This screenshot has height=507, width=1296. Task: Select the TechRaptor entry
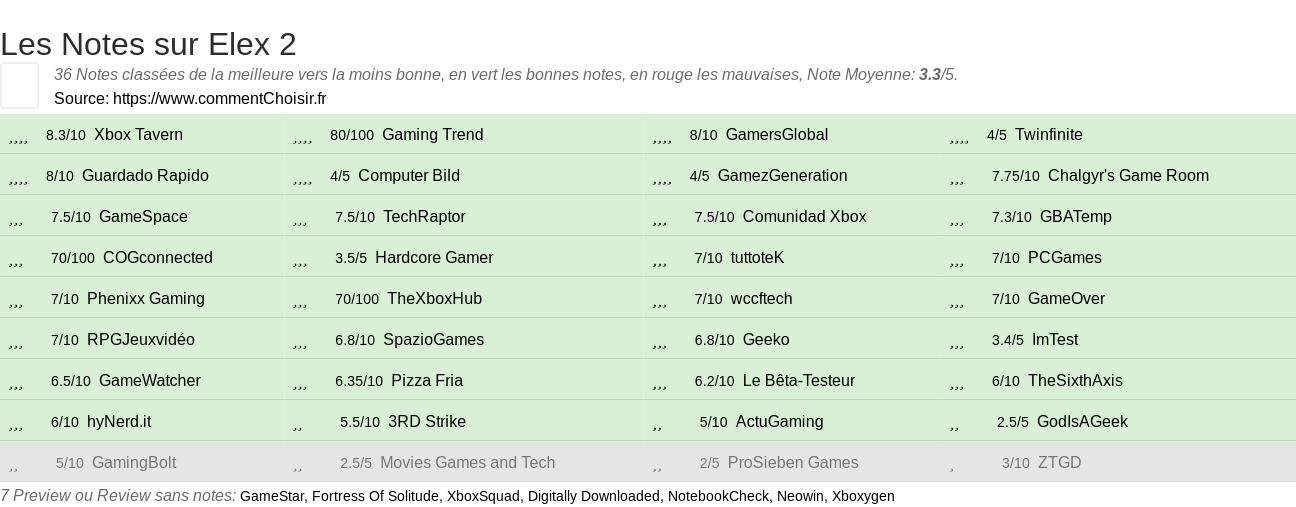click(424, 217)
